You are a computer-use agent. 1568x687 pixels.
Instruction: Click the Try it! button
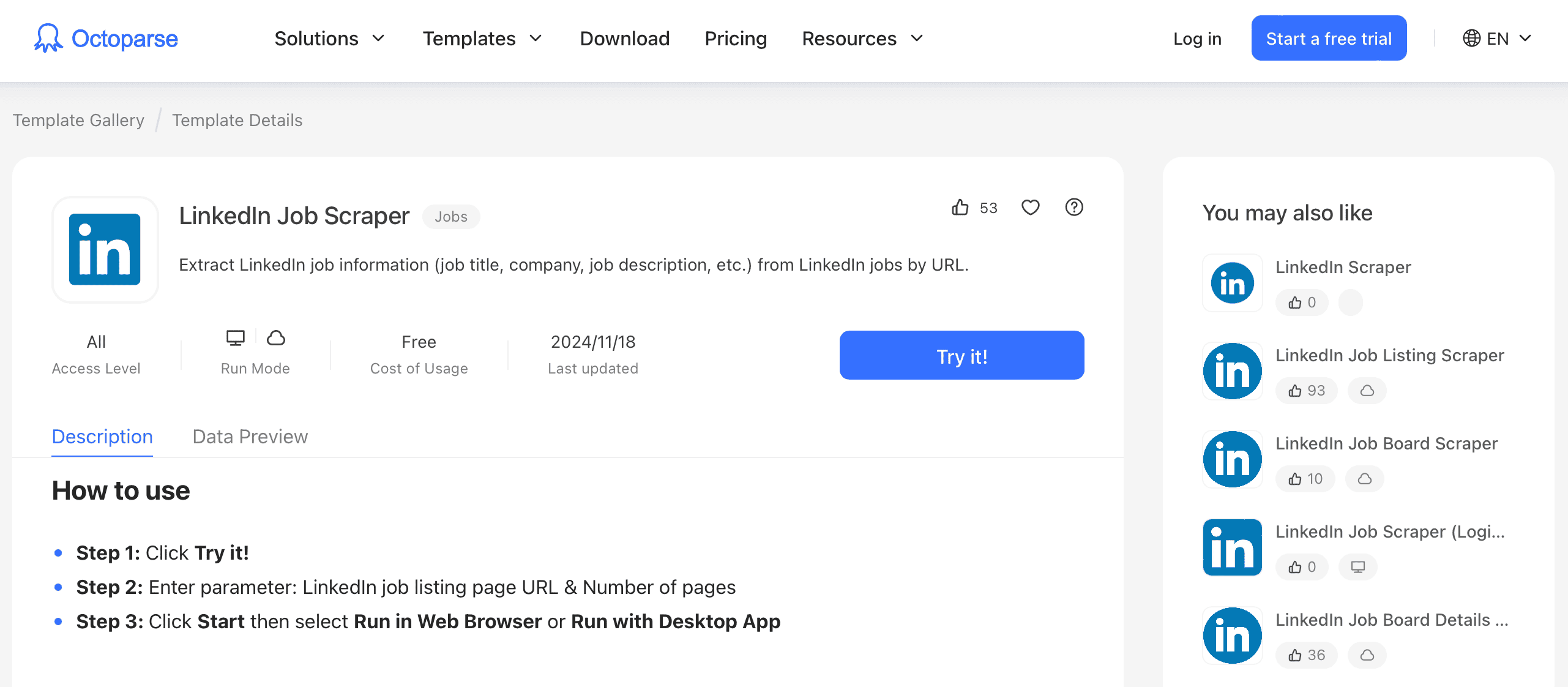(961, 355)
